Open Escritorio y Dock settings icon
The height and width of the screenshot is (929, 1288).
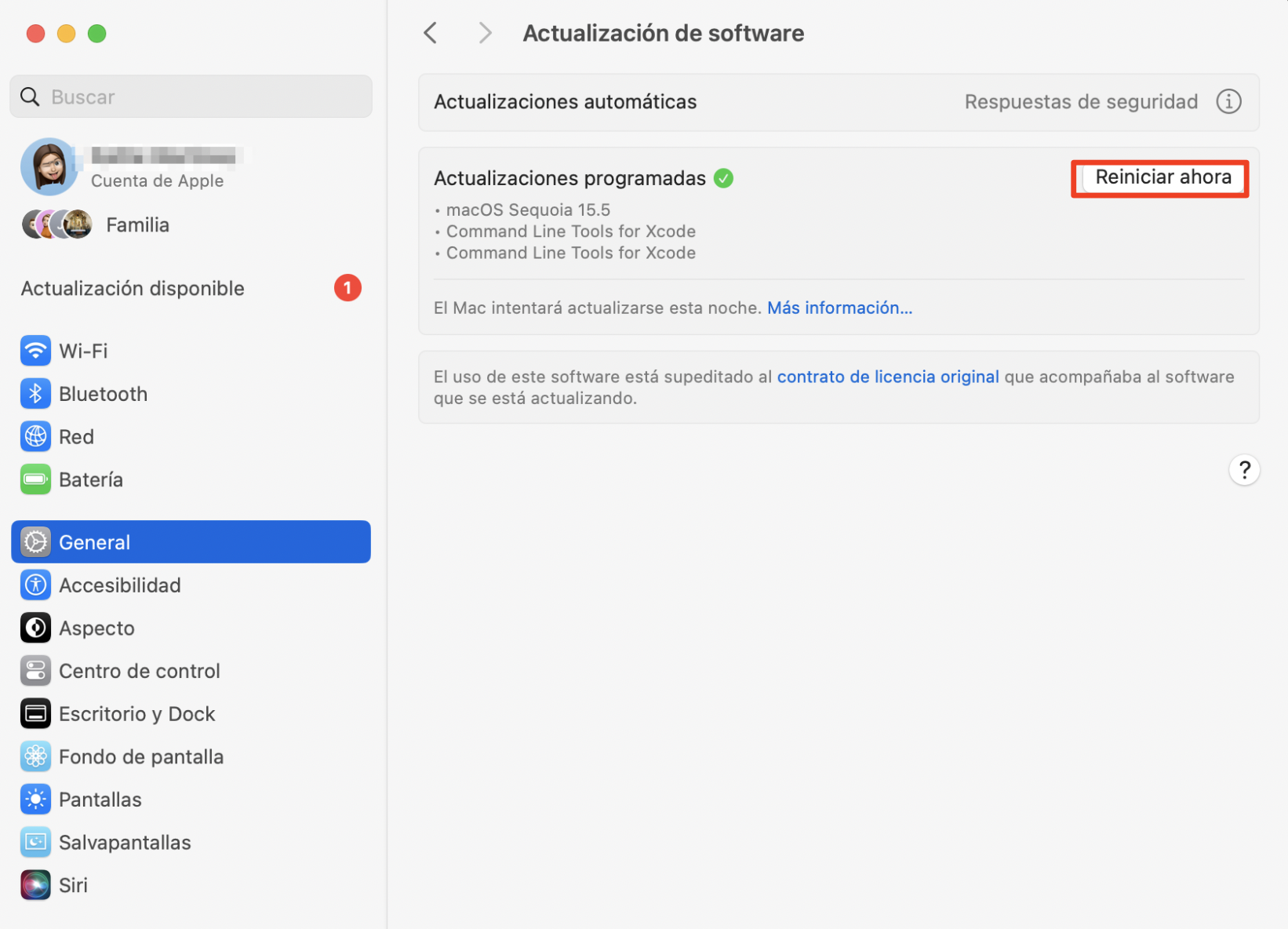coord(35,713)
